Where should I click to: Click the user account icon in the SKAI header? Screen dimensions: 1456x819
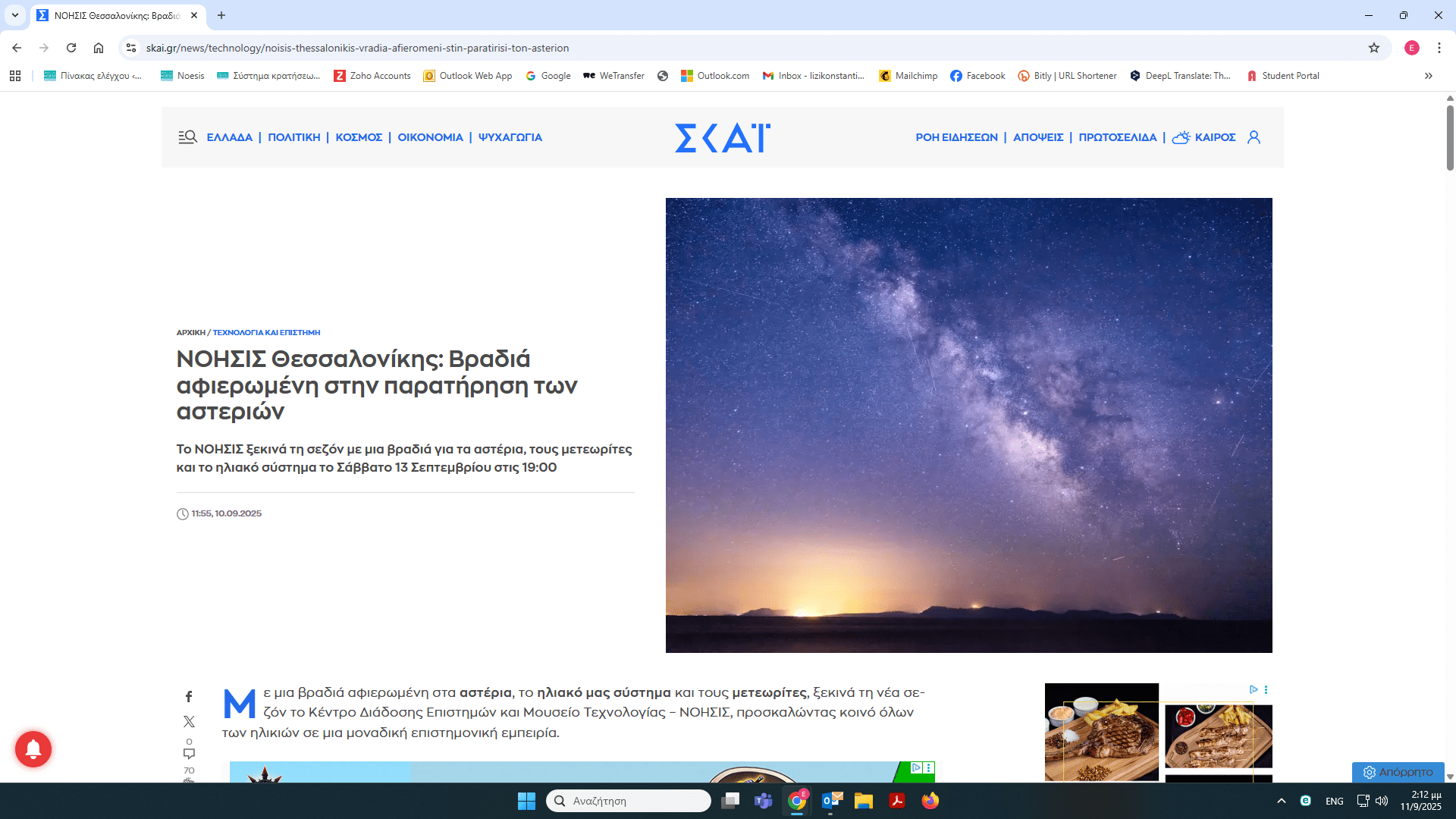pos(1254,137)
